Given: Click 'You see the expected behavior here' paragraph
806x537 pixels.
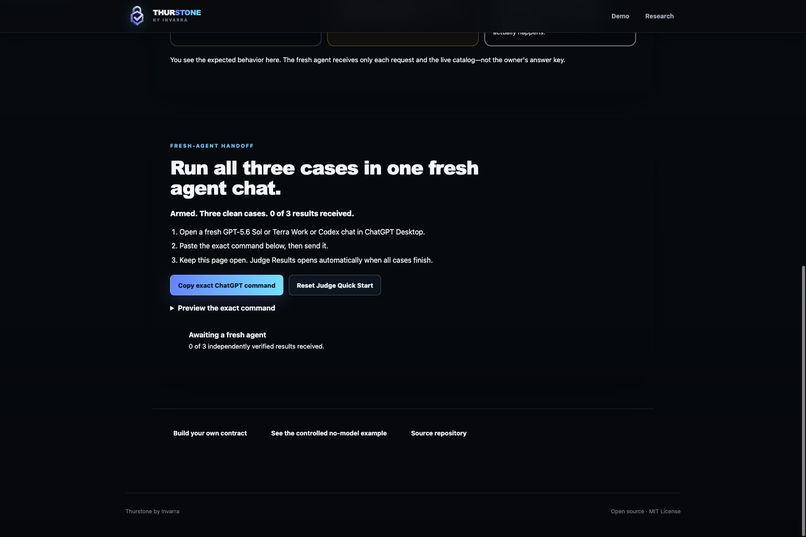Looking at the screenshot, I should coord(368,60).
